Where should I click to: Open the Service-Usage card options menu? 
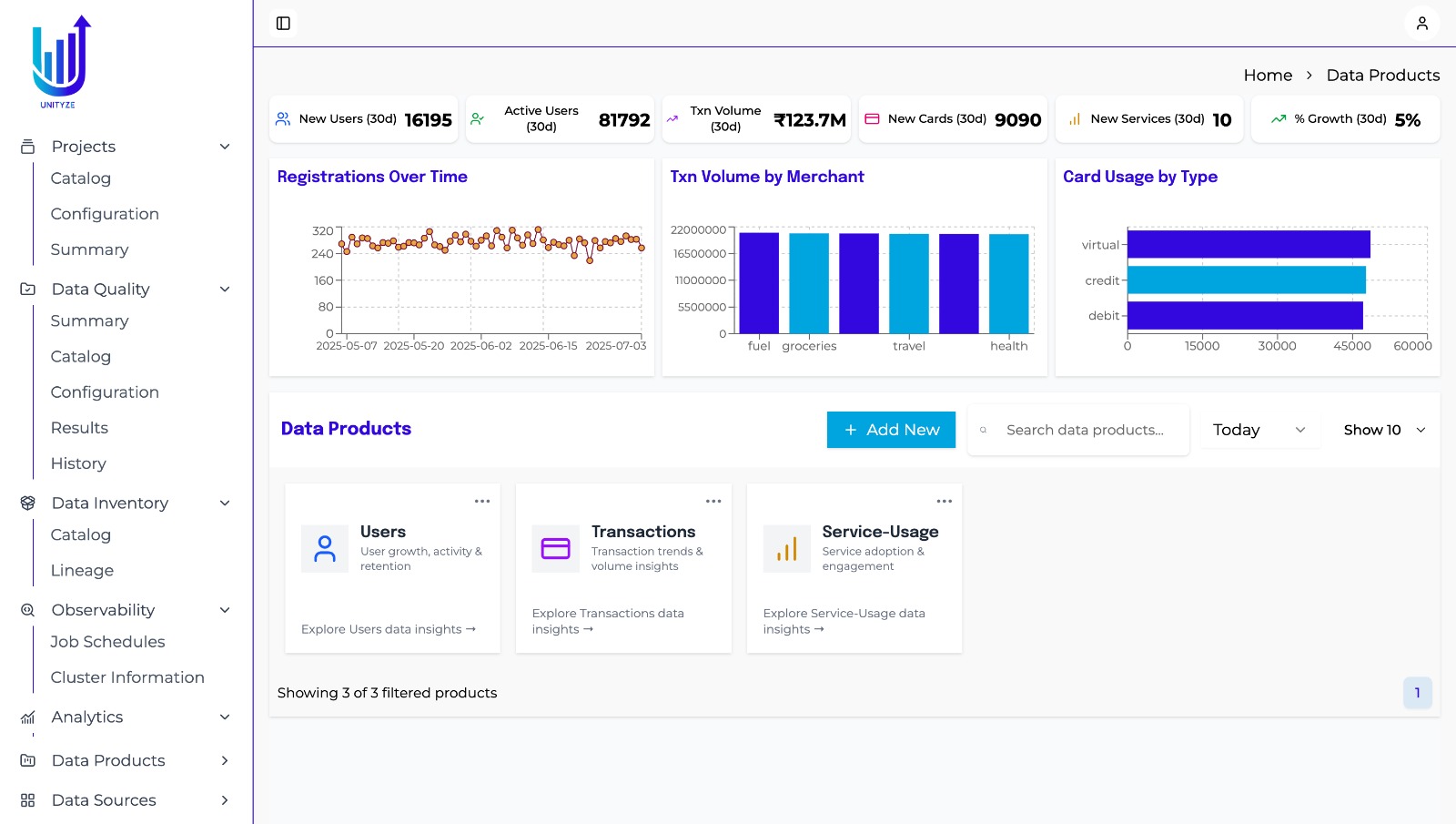[x=944, y=502]
